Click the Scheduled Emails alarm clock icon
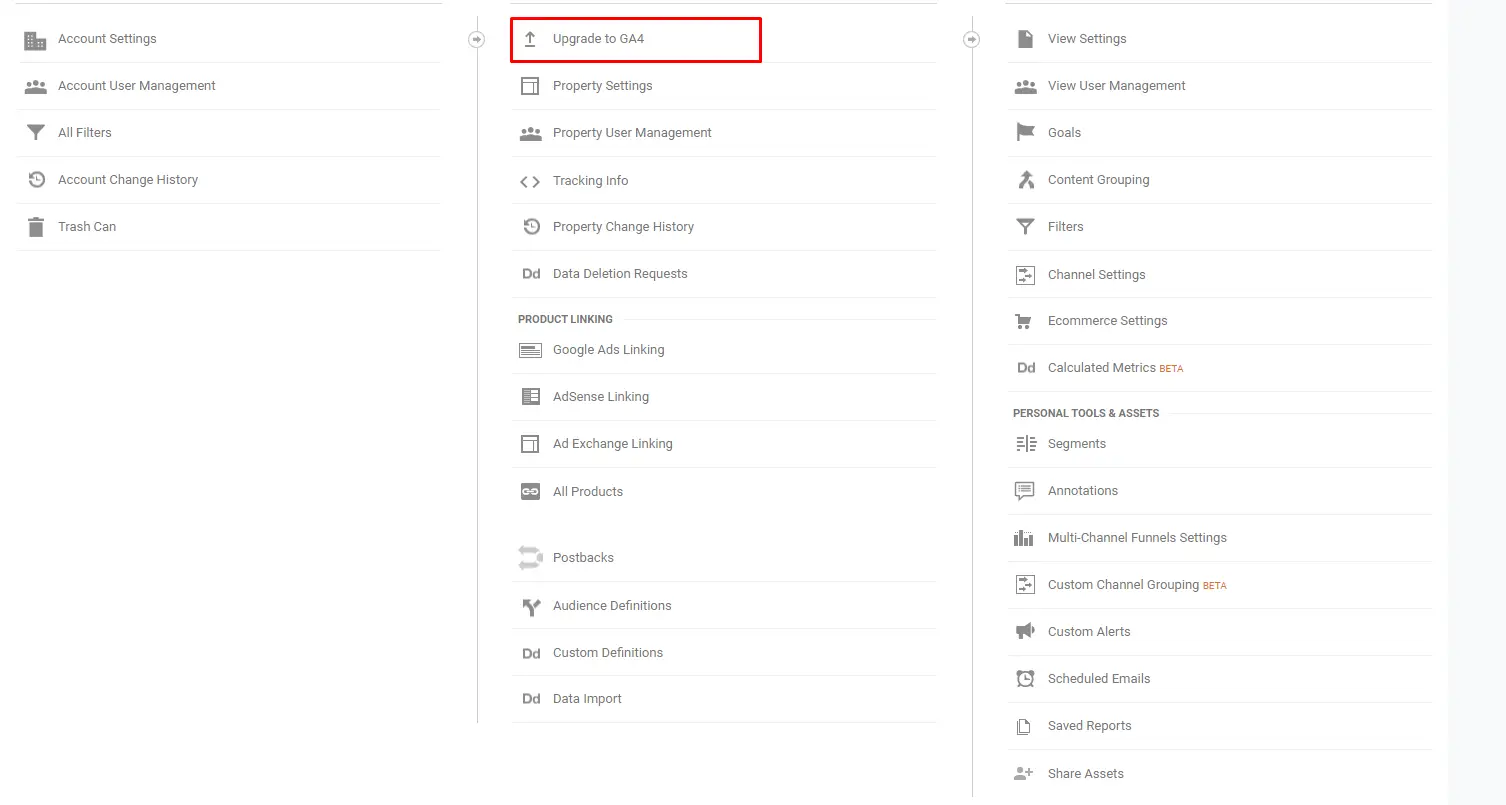The image size is (1506, 805). (x=1025, y=679)
